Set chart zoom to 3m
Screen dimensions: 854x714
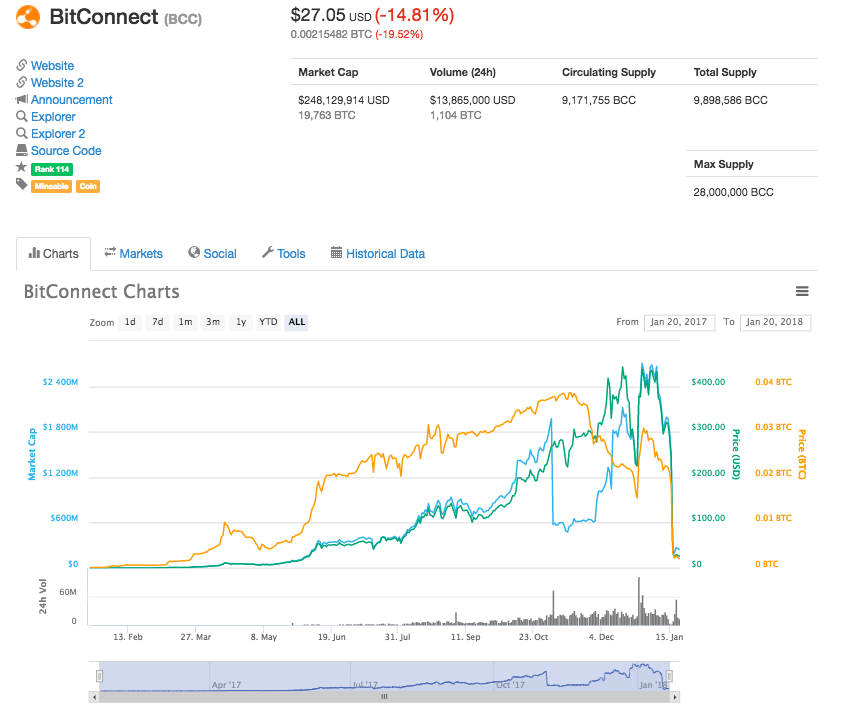(213, 322)
